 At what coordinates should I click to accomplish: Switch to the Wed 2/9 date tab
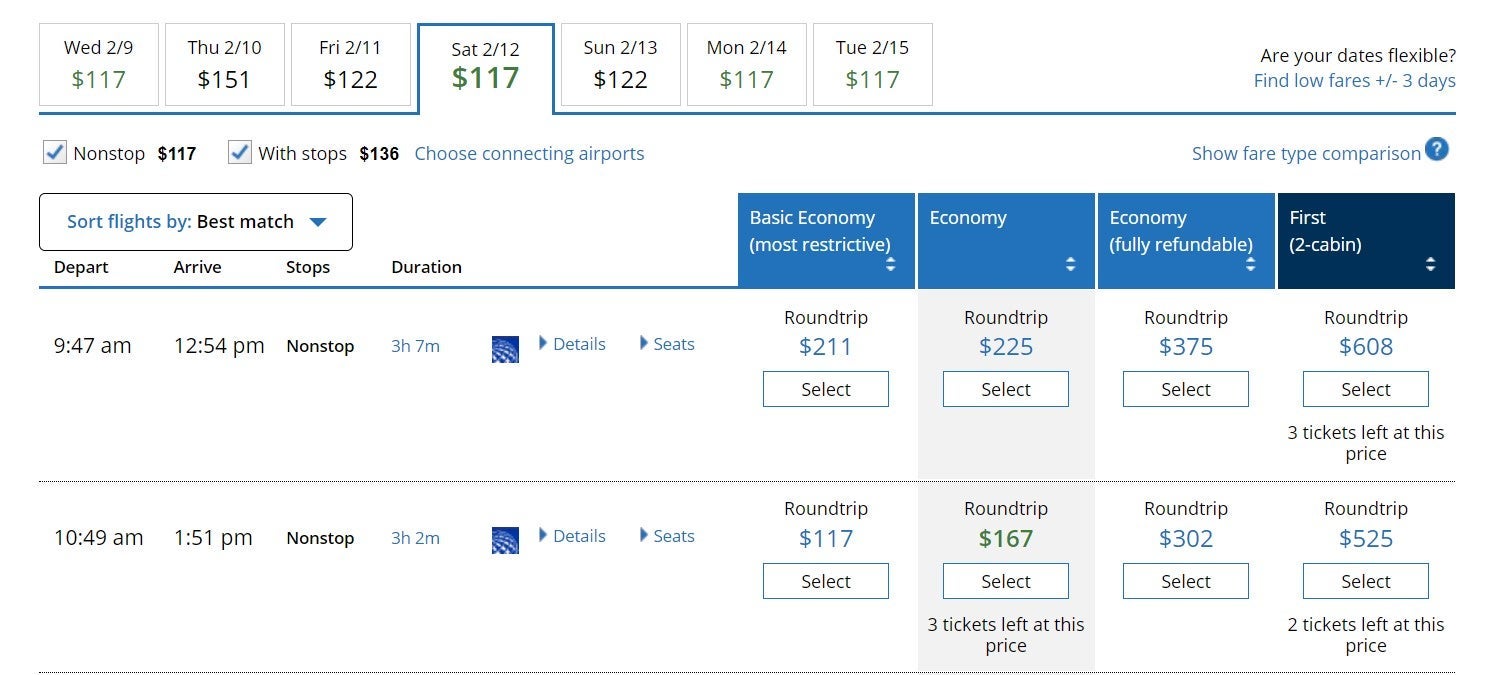(x=99, y=64)
